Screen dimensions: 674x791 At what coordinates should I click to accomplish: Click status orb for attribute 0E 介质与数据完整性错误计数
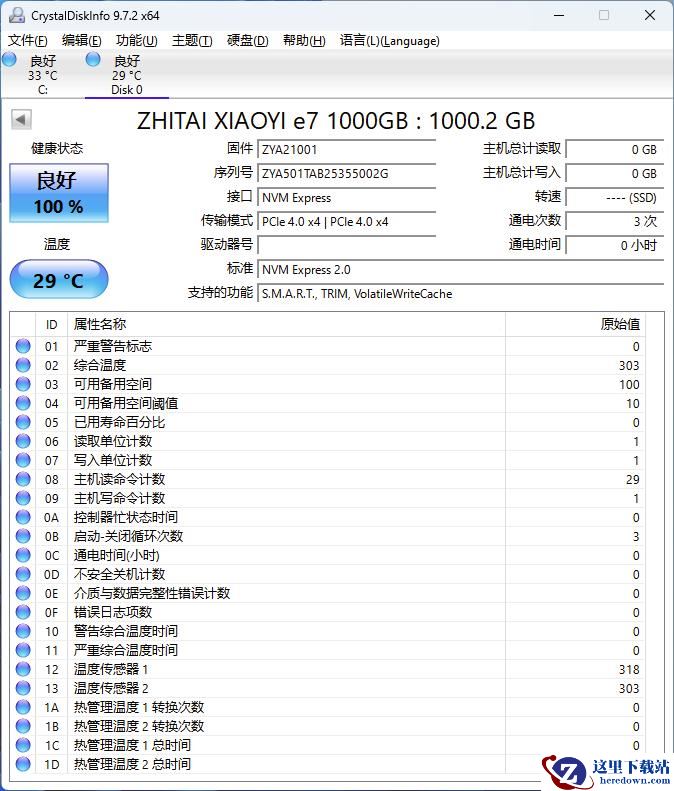pos(23,593)
